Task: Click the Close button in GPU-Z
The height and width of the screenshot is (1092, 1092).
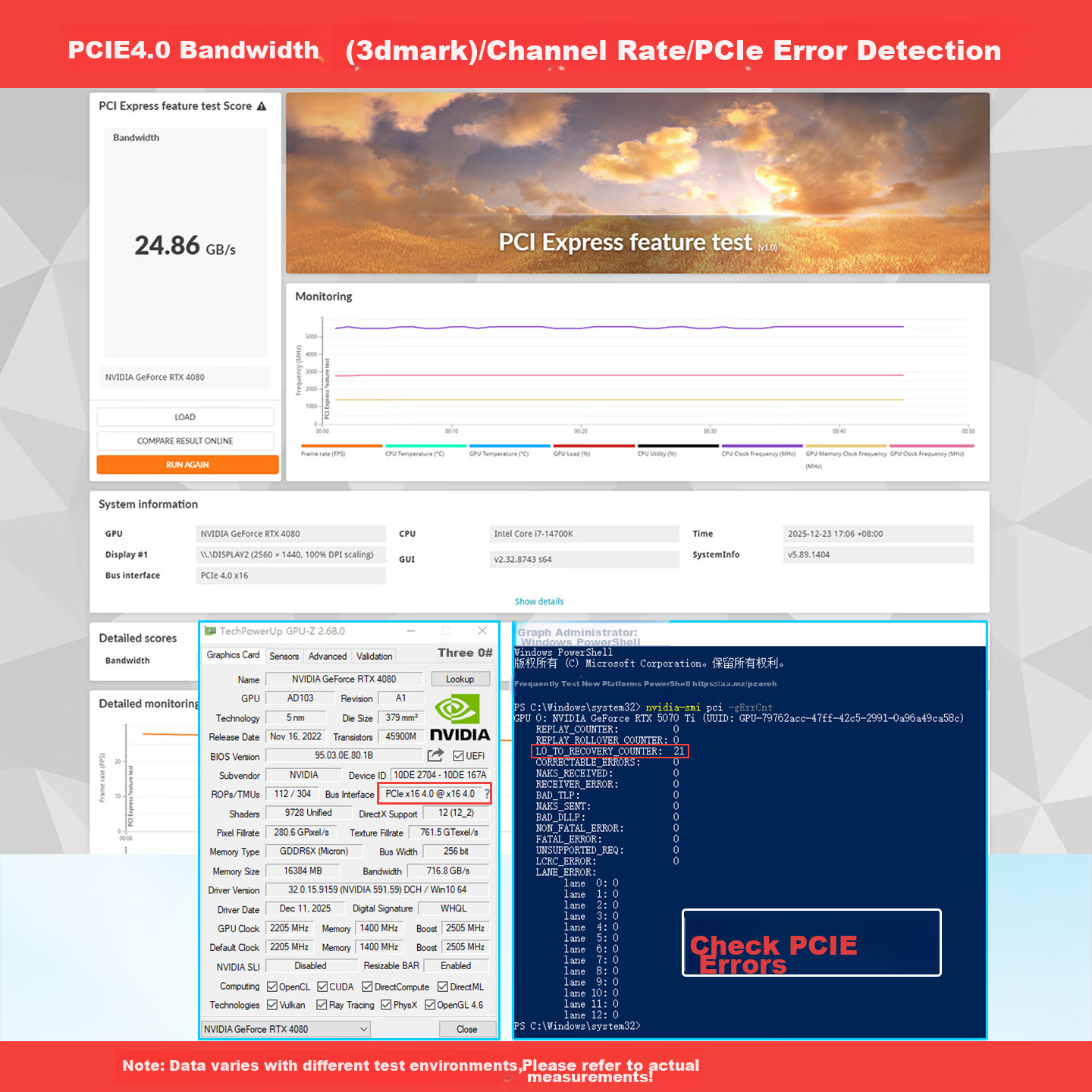Action: [x=467, y=1029]
